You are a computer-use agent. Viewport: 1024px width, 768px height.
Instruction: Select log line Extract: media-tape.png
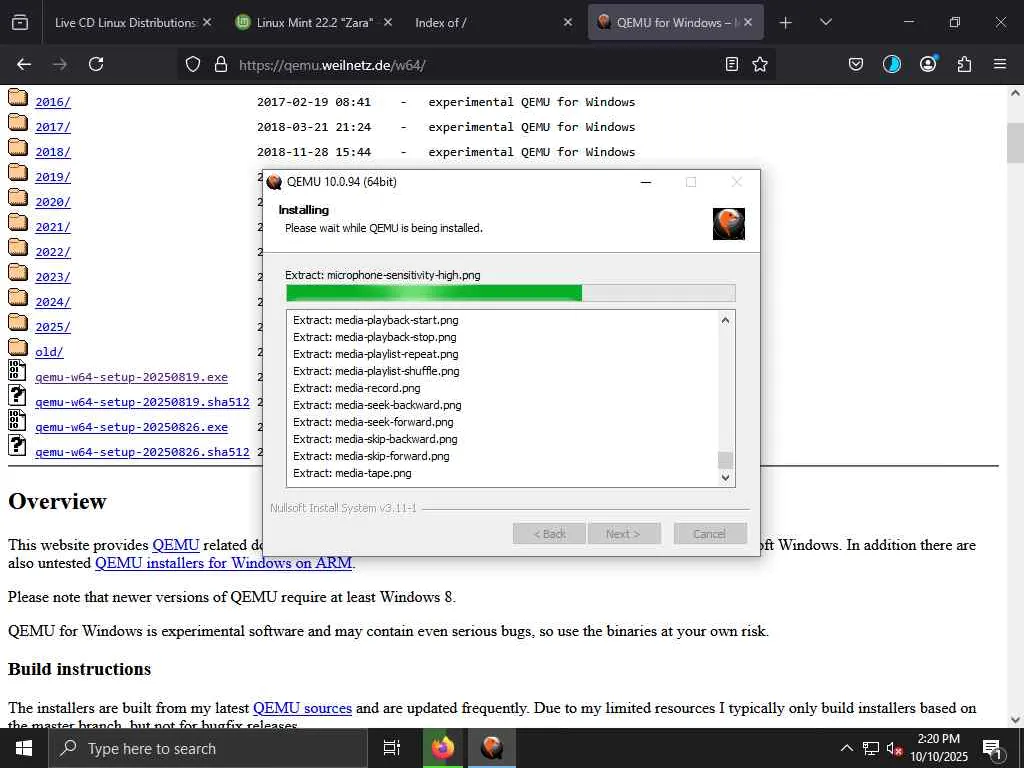[352, 473]
